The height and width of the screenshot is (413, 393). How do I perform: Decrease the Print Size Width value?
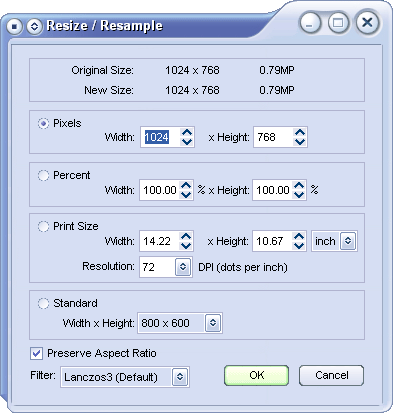click(x=186, y=246)
